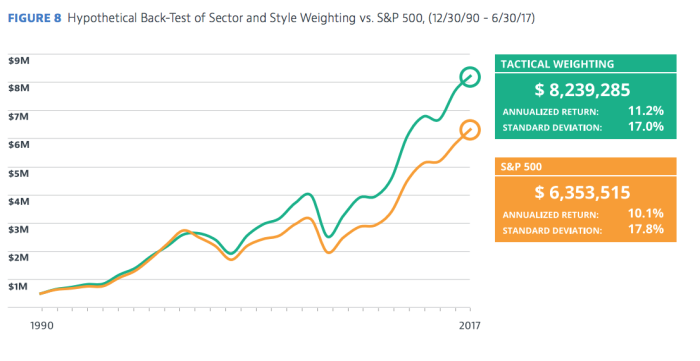Click the $5M y-axis label
The width and height of the screenshot is (700, 361).
click(19, 173)
